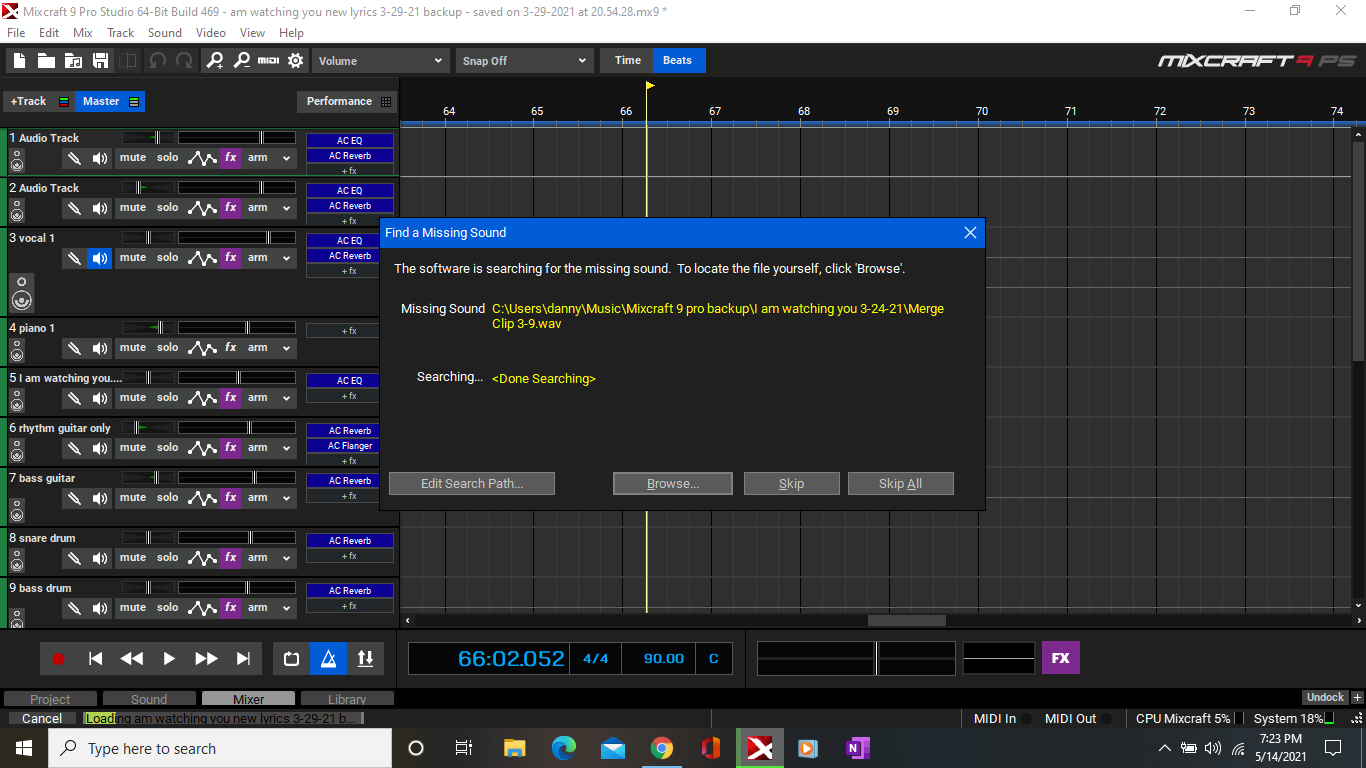Open the Track menu
Image resolution: width=1366 pixels, height=768 pixels.
pos(121,32)
